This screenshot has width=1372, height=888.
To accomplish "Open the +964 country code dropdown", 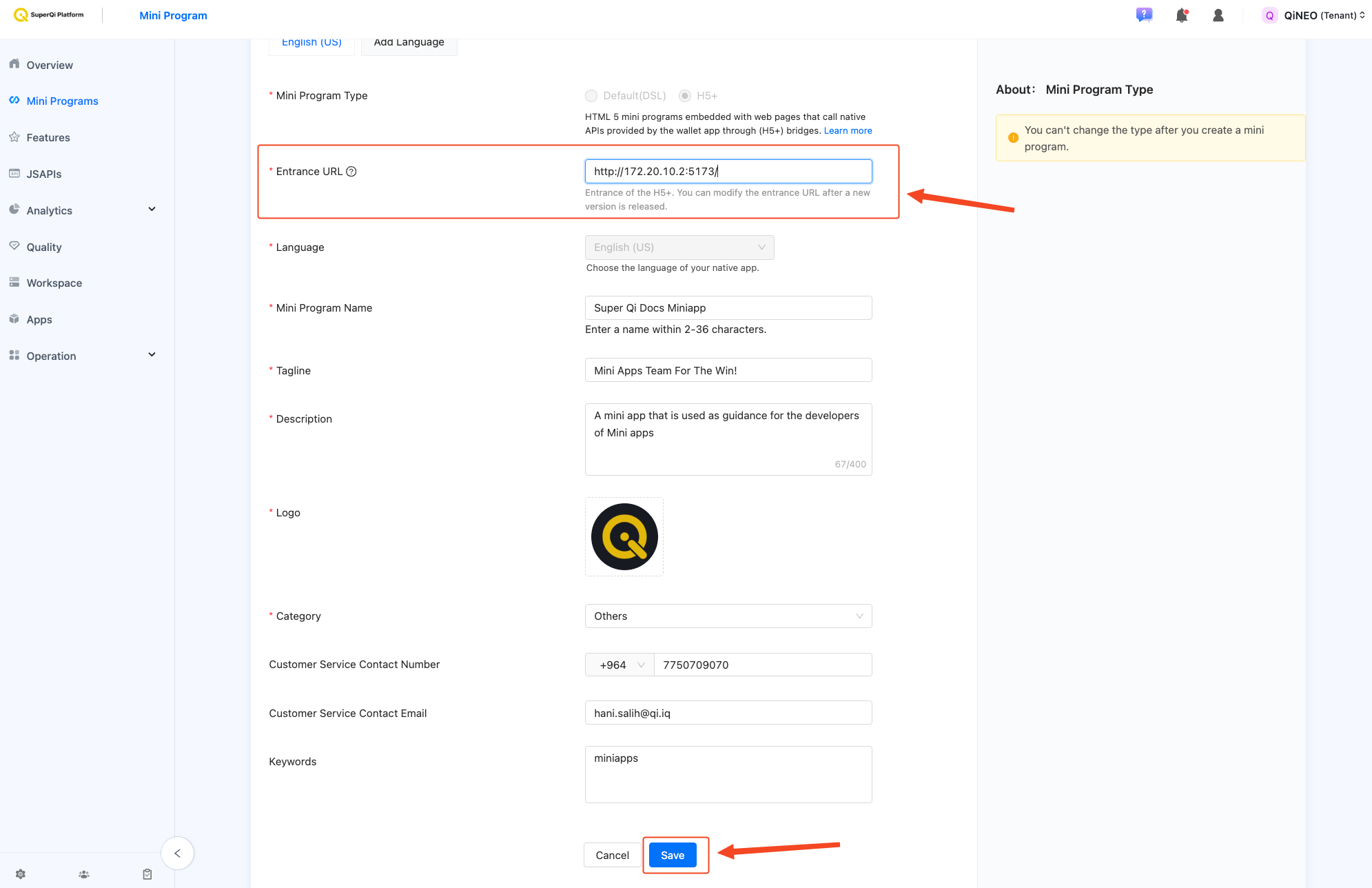I will 620,665.
